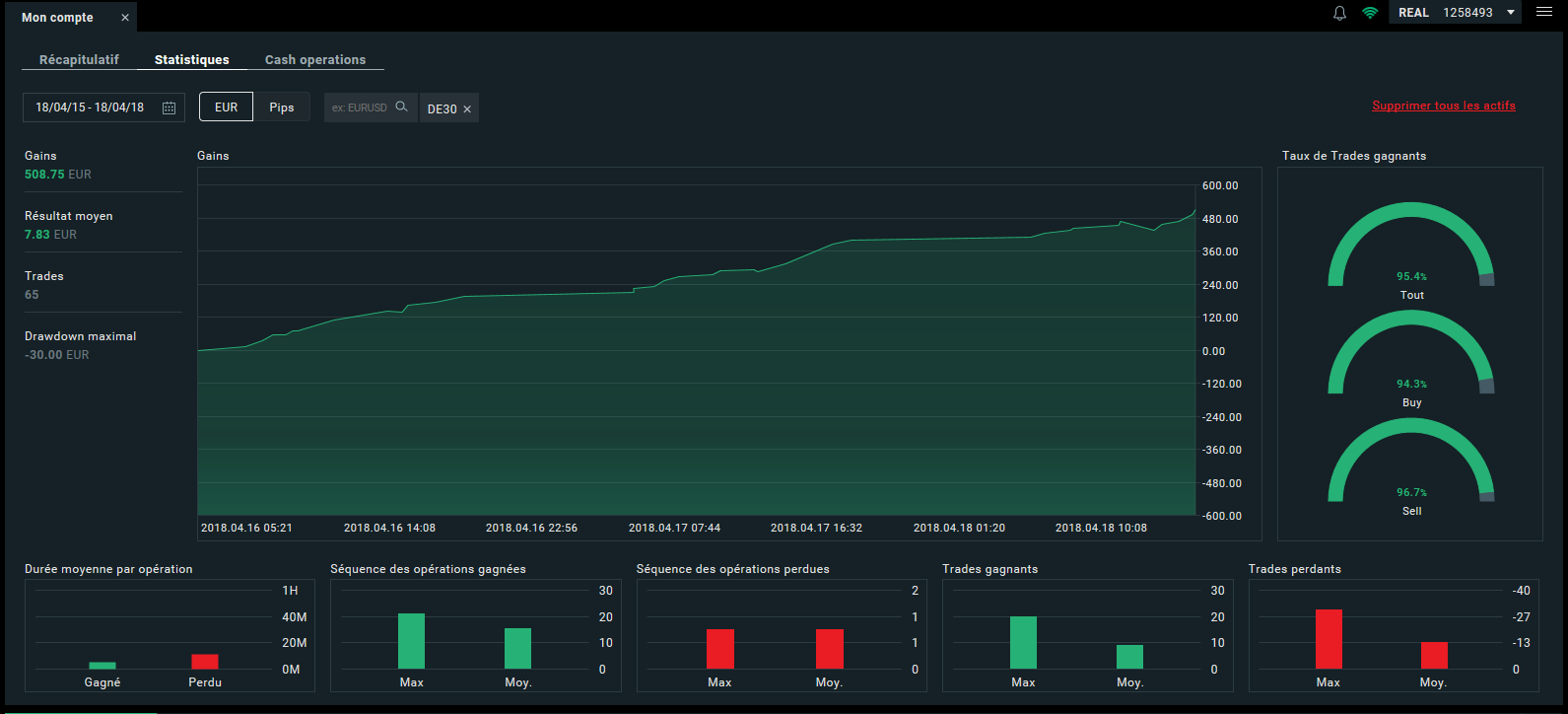Open the hamburger menu icon

point(1543,12)
